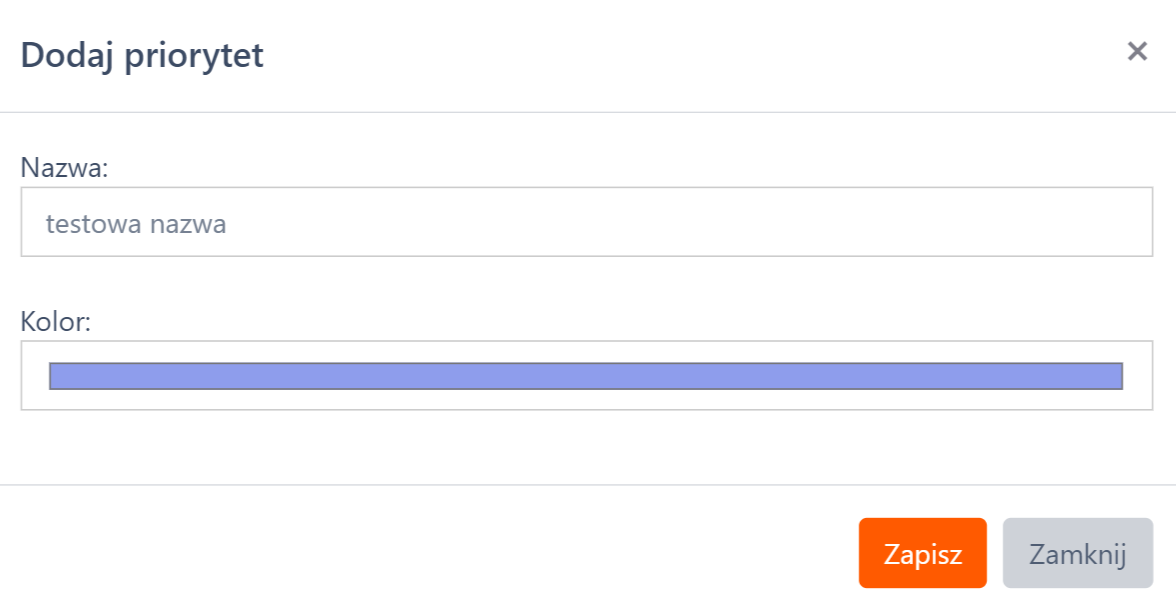Click the X icon in the dialog header
This screenshot has height=612, width=1176.
point(1137,52)
